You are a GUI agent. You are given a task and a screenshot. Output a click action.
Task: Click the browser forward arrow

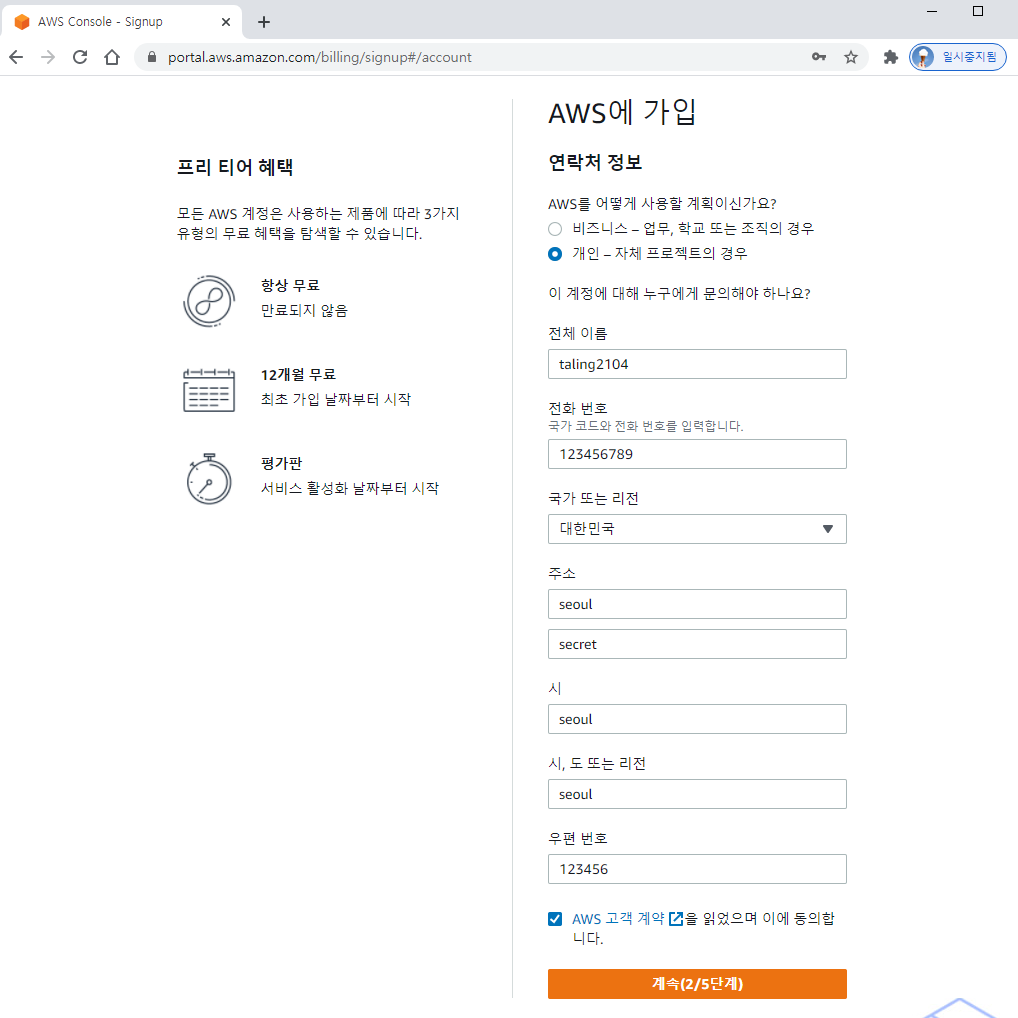click(x=48, y=57)
